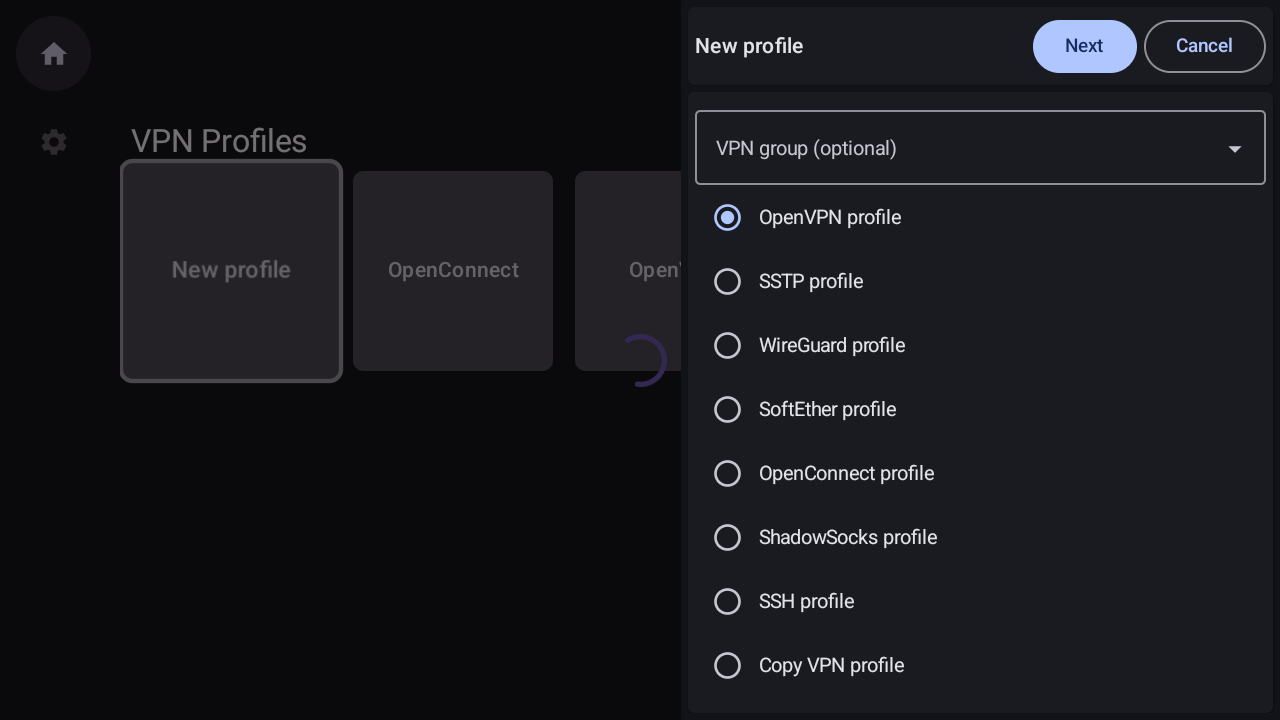Click the Next button
The height and width of the screenshot is (720, 1280).
(x=1084, y=46)
